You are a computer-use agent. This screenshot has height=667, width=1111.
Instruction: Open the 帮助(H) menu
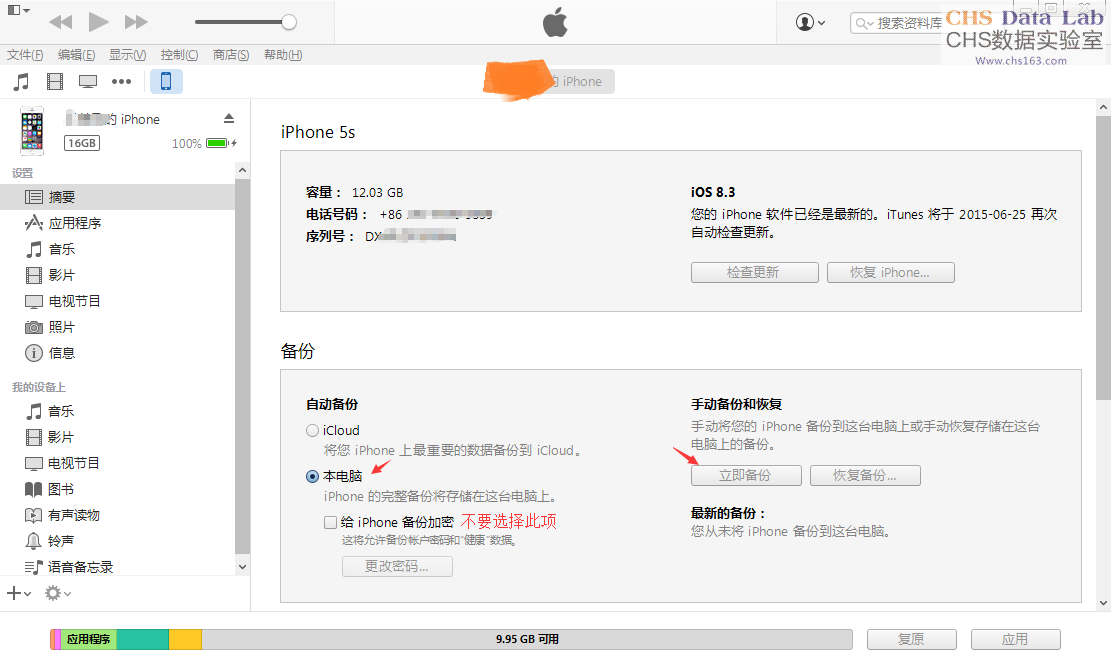283,55
